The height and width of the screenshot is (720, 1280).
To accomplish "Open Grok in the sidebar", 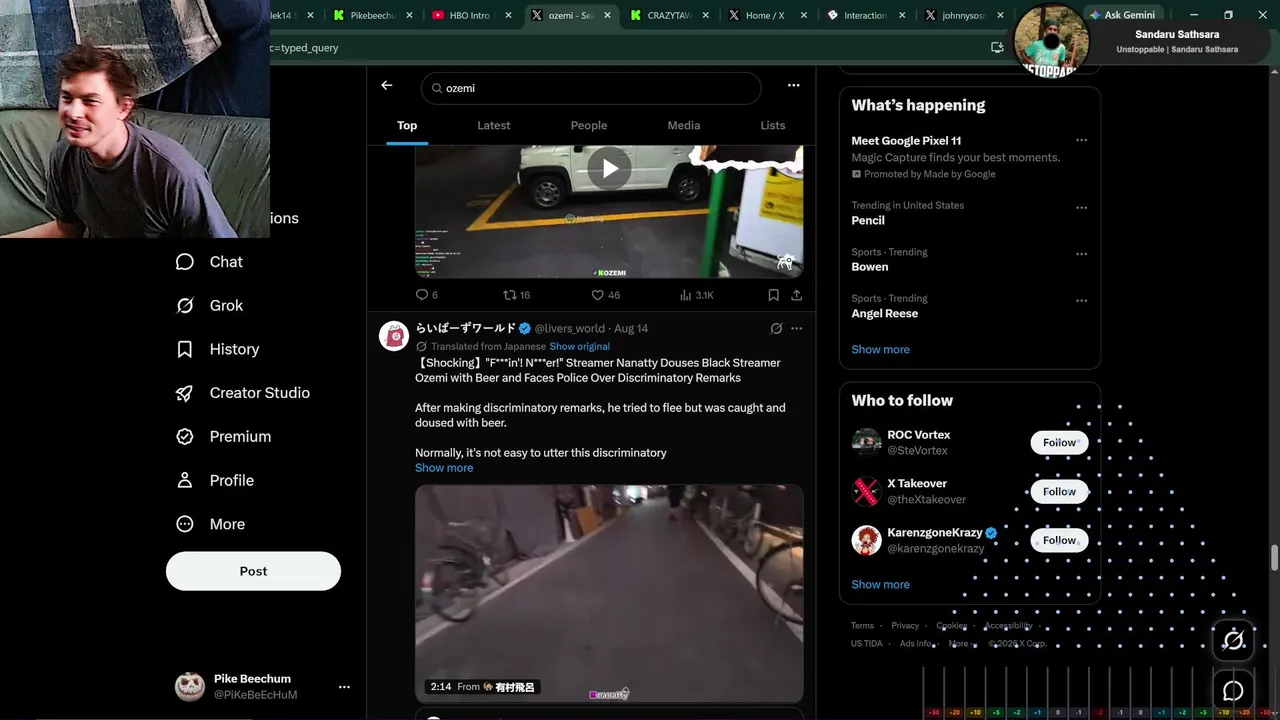I will 210,306.
